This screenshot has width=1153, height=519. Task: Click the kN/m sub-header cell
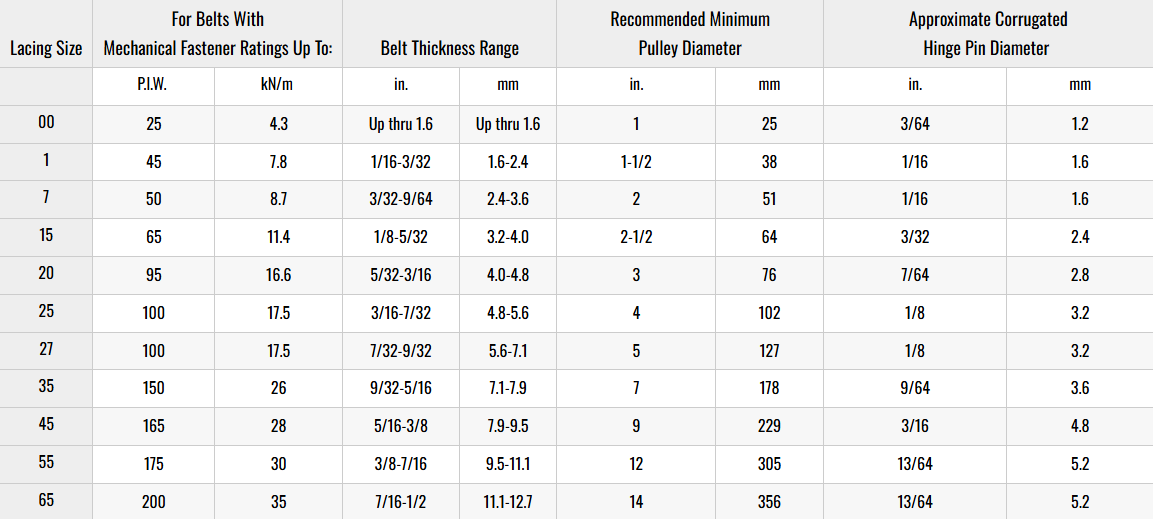coord(277,85)
